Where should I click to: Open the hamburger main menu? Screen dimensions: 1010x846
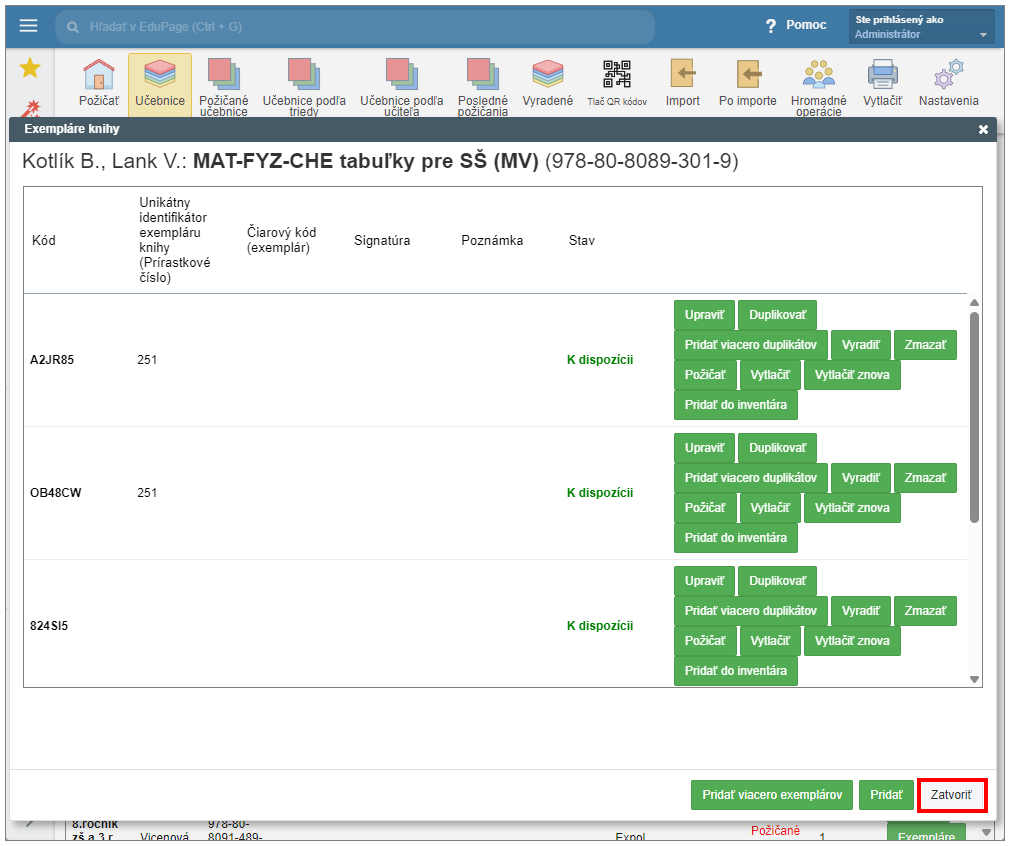(x=28, y=26)
